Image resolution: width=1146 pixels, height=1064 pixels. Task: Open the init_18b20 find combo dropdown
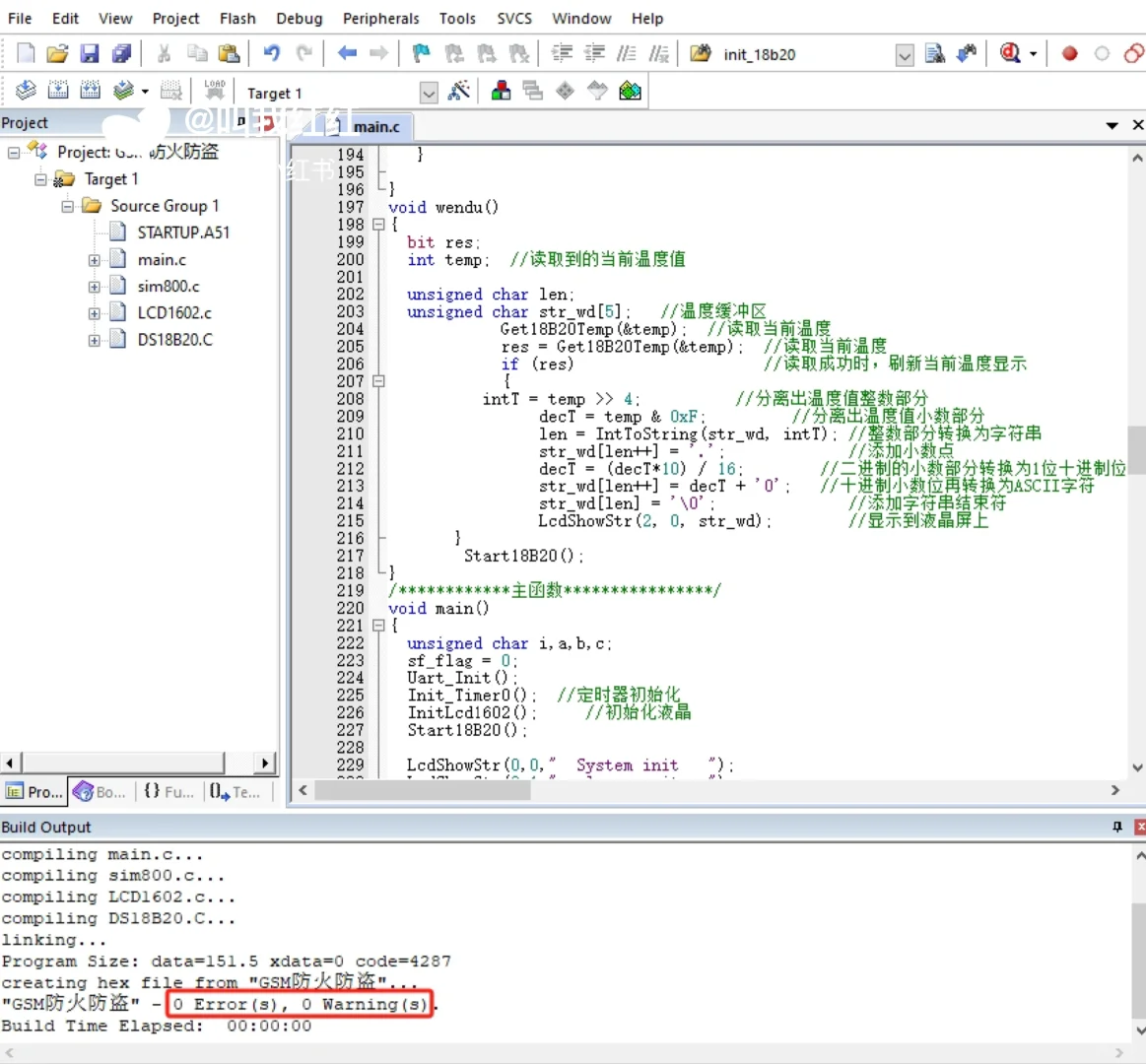905,55
